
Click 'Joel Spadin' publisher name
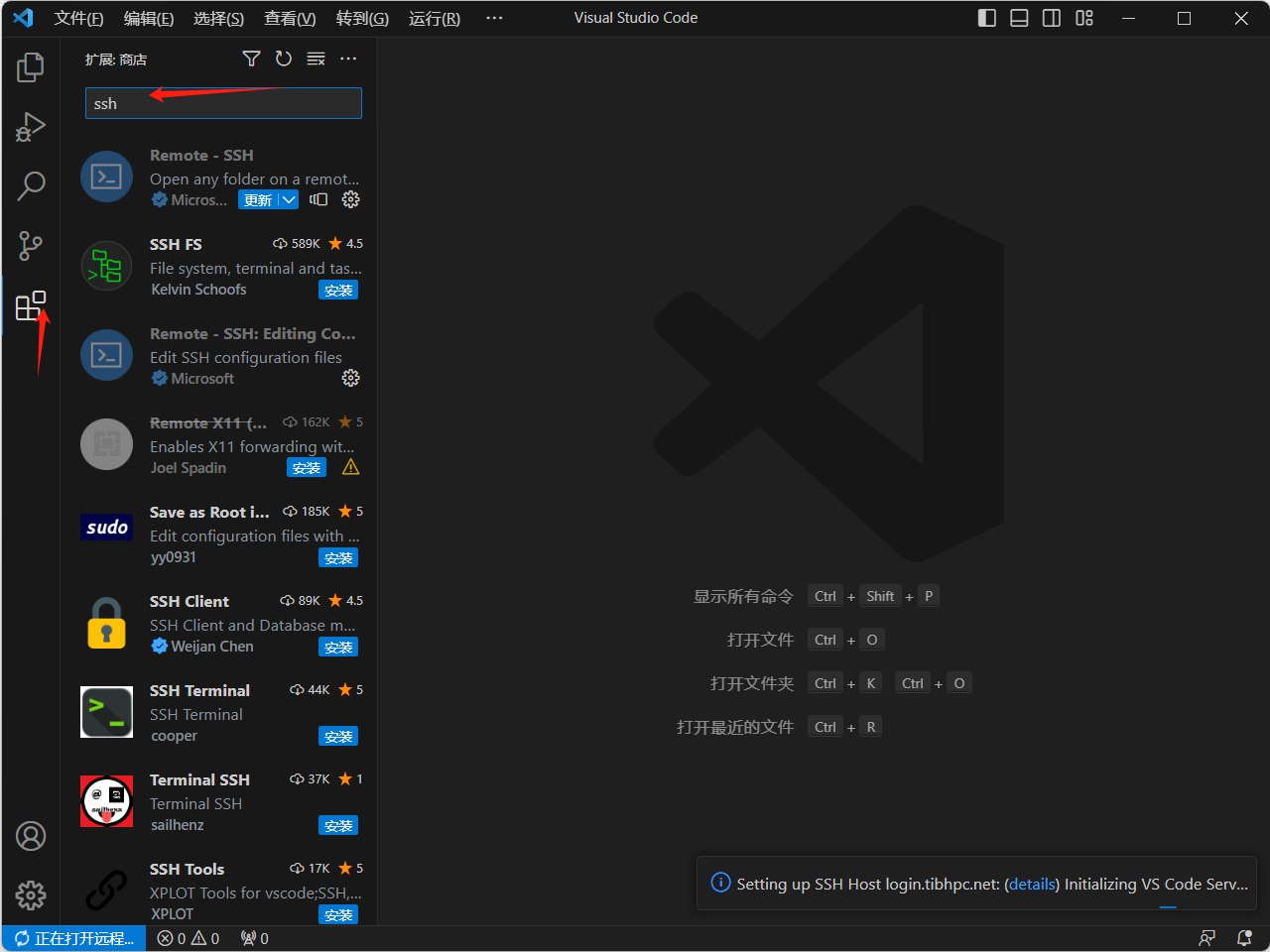pyautogui.click(x=189, y=468)
